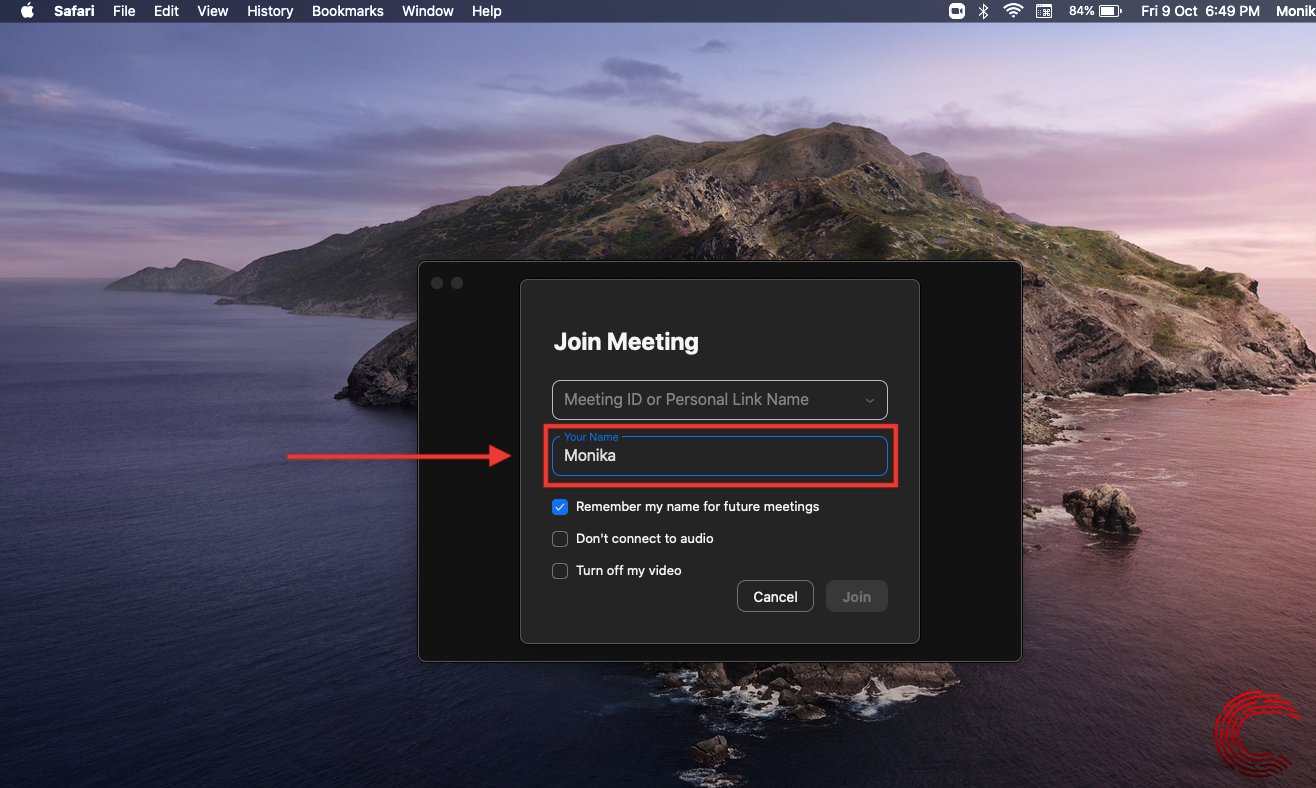The height and width of the screenshot is (788, 1316).
Task: Uncheck Remember my name for future meetings
Action: [x=560, y=507]
